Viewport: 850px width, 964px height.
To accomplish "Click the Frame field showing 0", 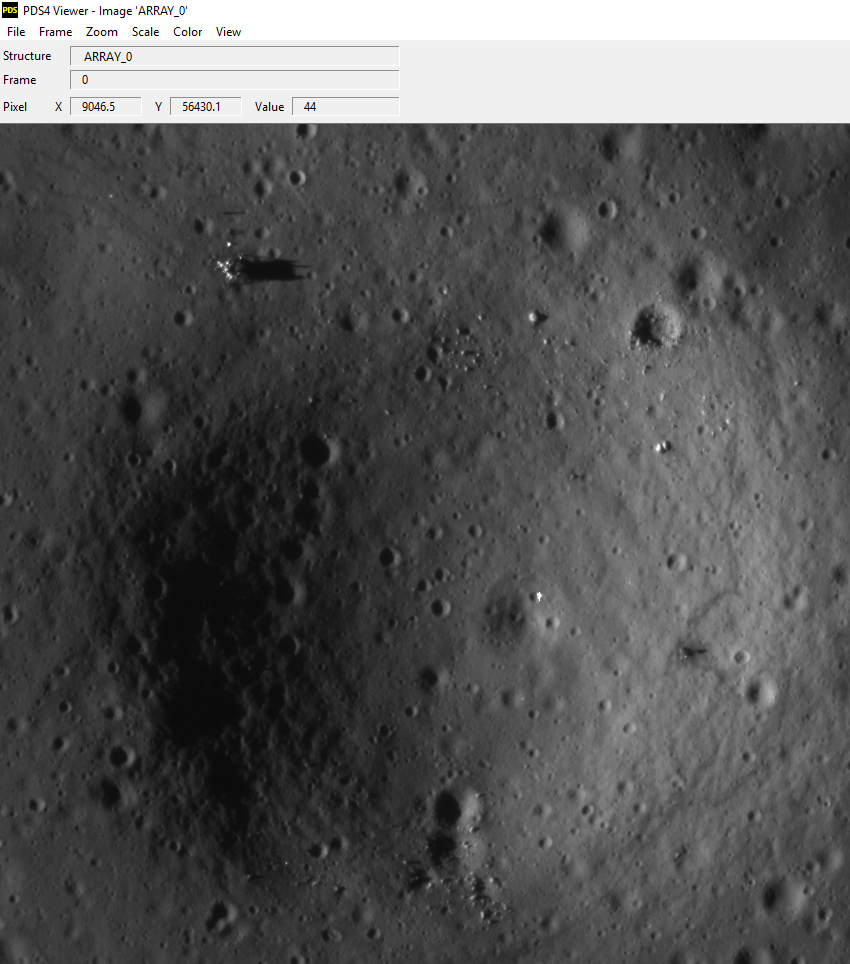I will pyautogui.click(x=235, y=80).
